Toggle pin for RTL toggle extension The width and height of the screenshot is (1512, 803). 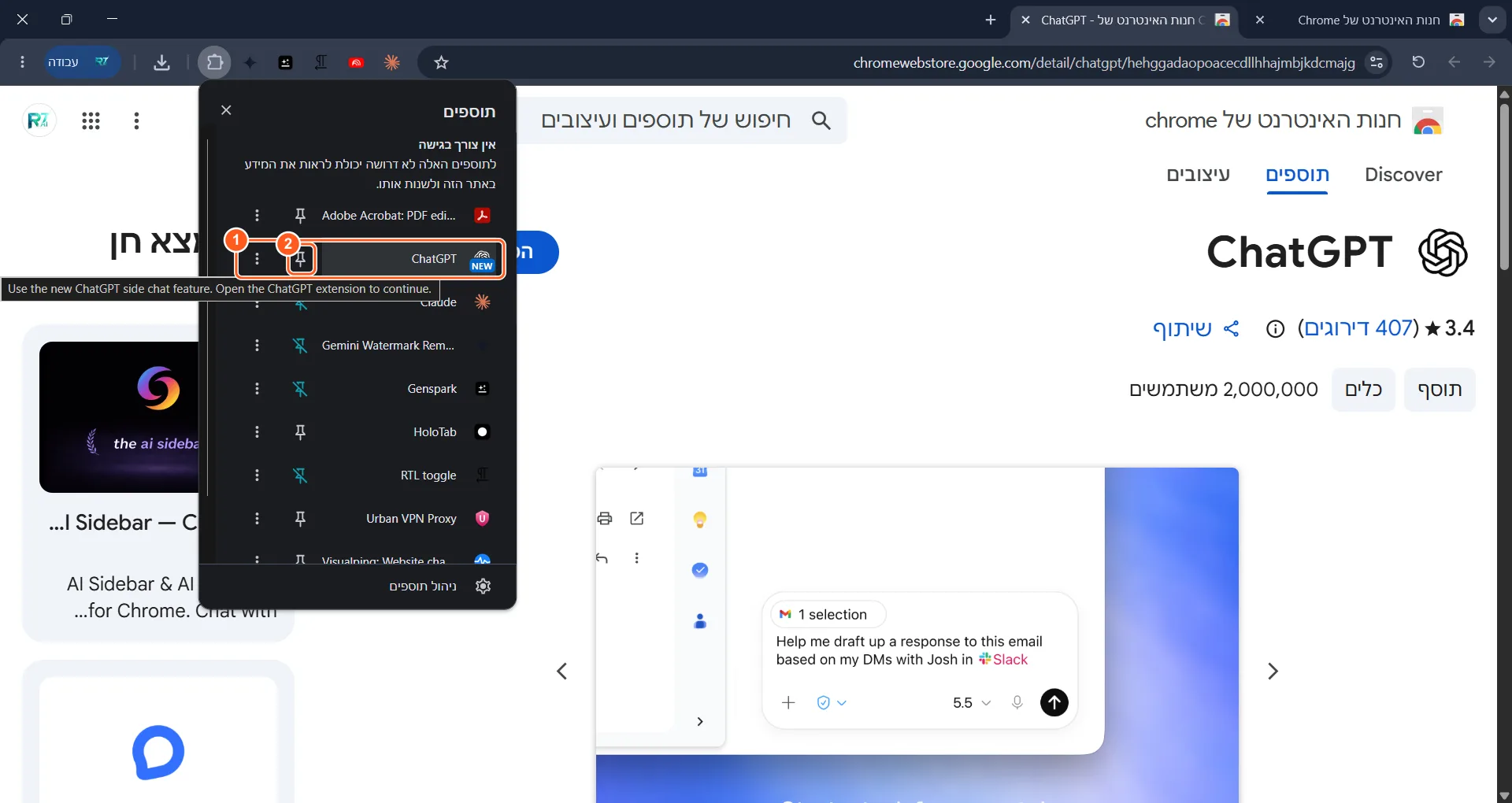click(x=300, y=476)
